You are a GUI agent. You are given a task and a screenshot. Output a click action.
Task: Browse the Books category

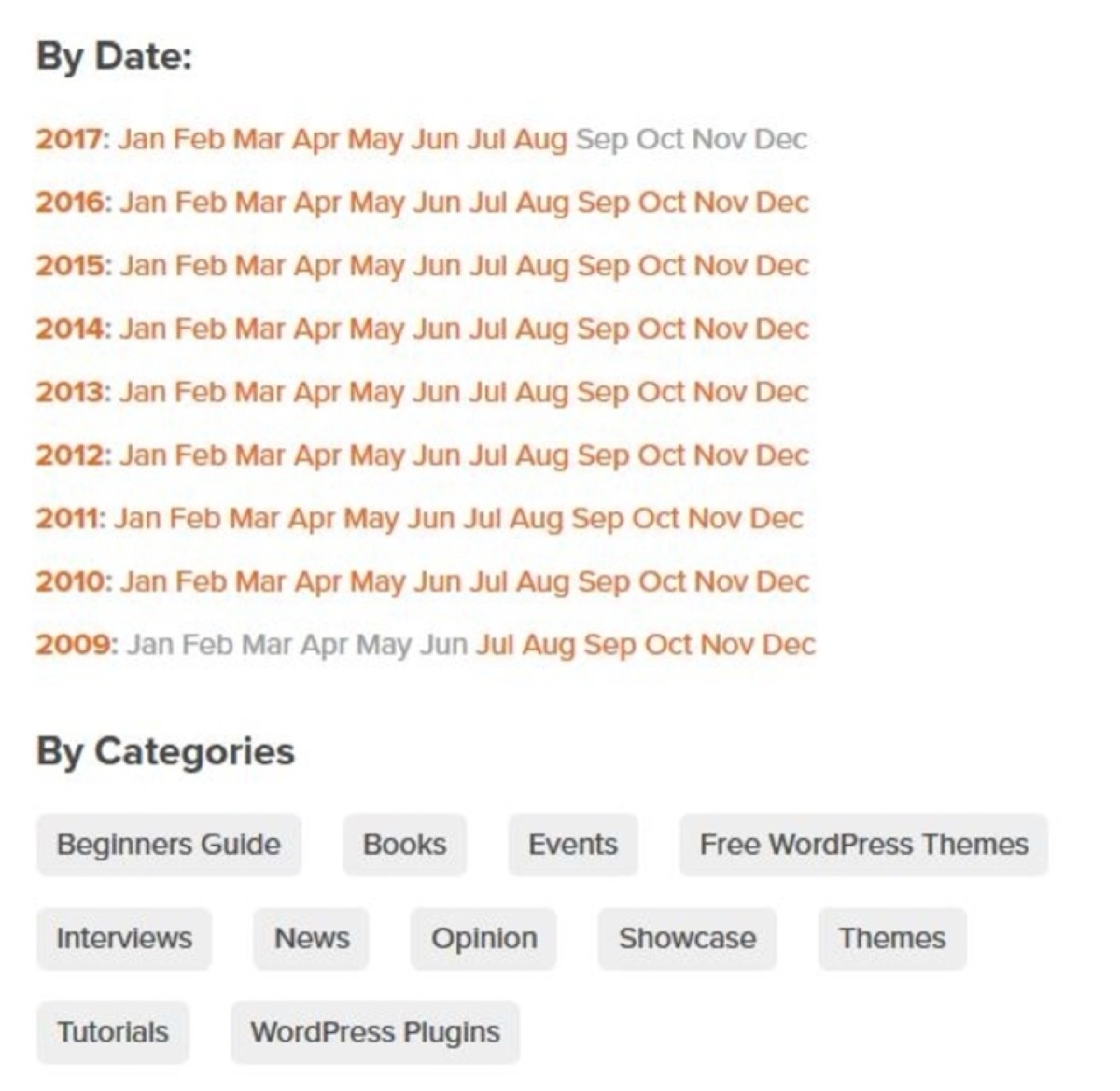coord(404,845)
